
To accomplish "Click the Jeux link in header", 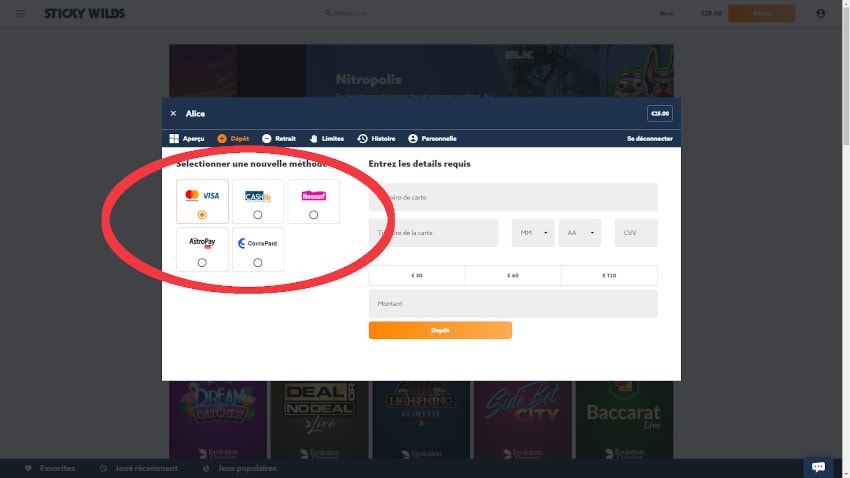I will tap(666, 13).
